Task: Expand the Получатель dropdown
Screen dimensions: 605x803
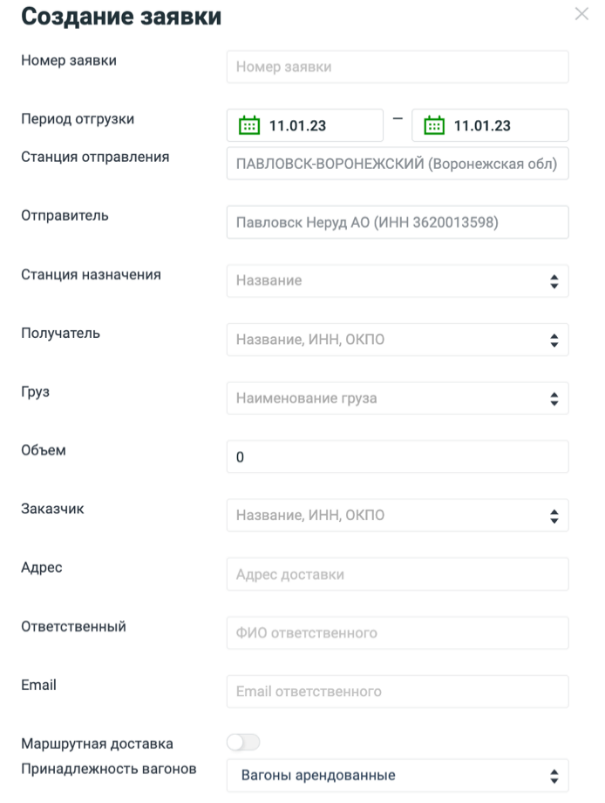Action: [397, 340]
